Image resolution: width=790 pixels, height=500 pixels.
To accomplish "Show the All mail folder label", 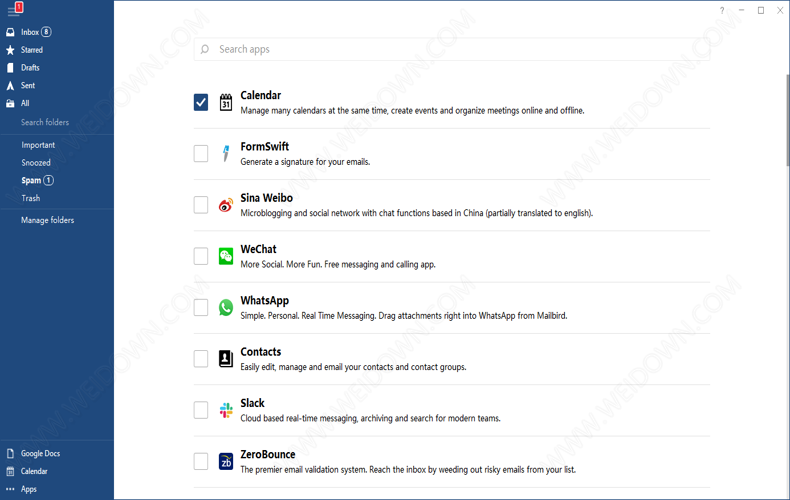I will [25, 103].
